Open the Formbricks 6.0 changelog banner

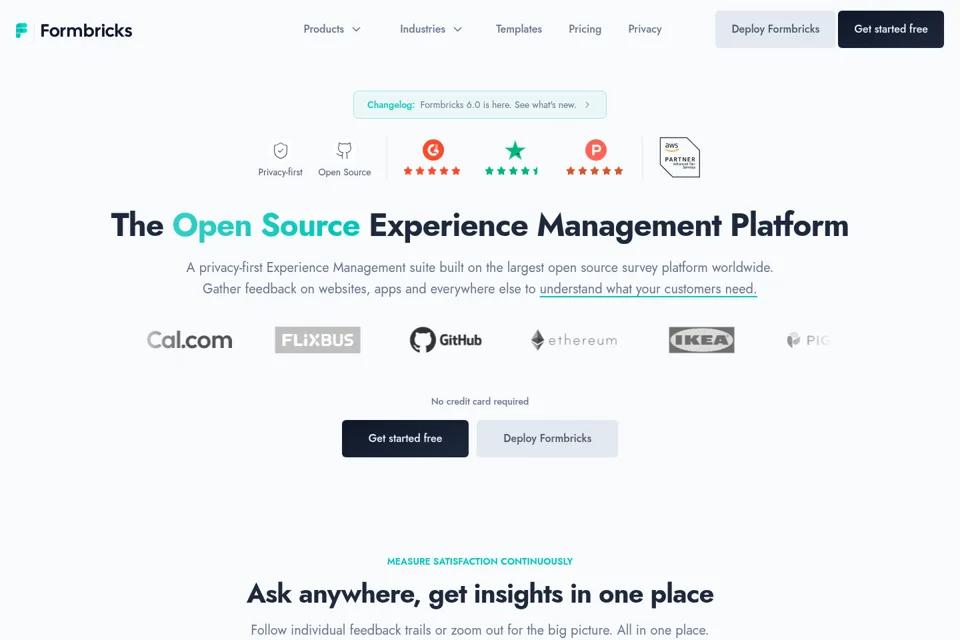480,105
